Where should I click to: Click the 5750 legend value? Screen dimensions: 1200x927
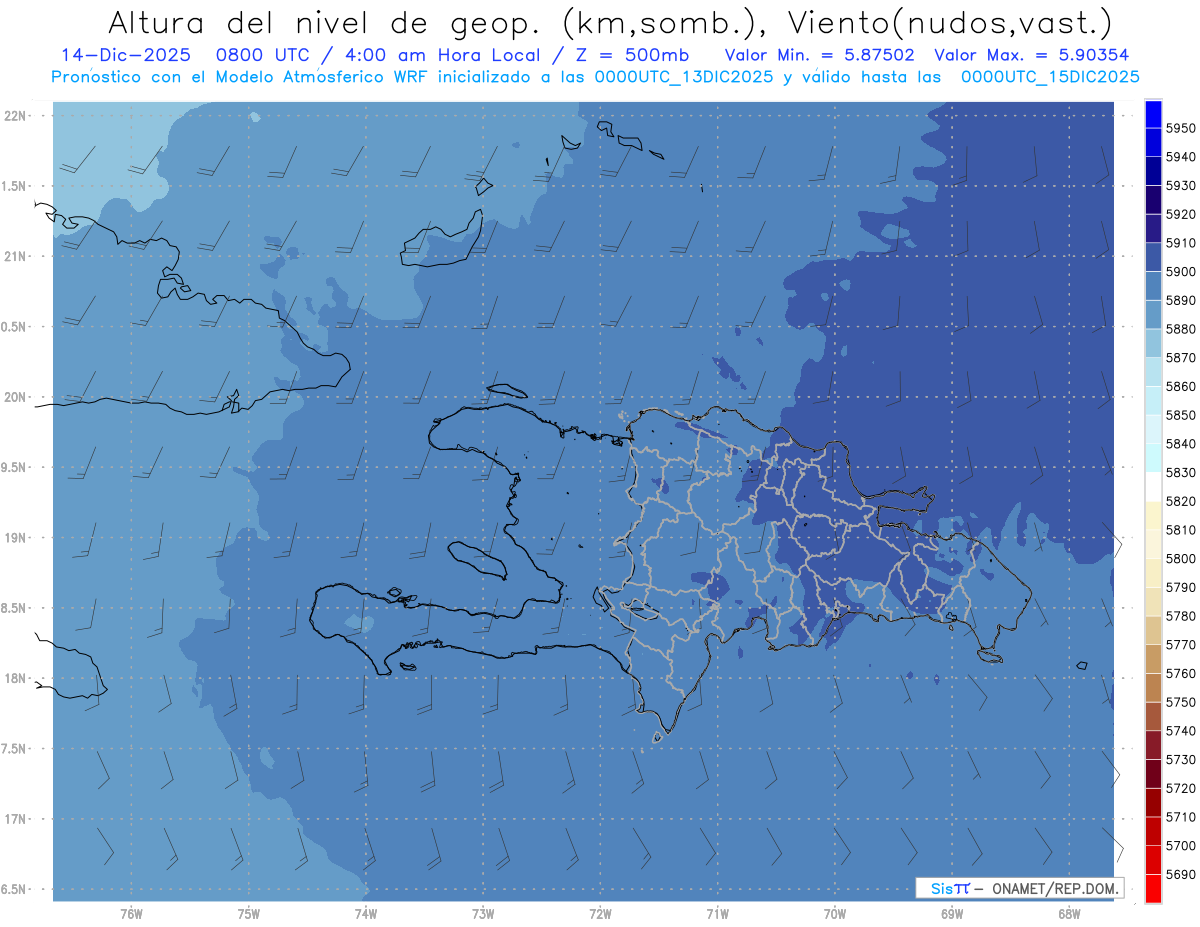[1180, 702]
